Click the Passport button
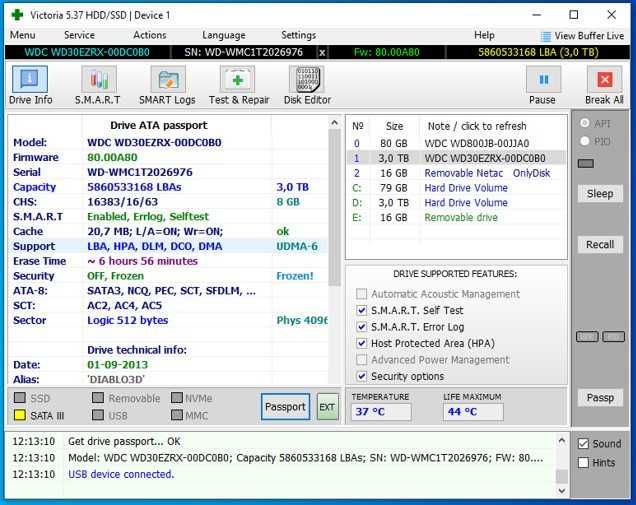 (x=285, y=406)
